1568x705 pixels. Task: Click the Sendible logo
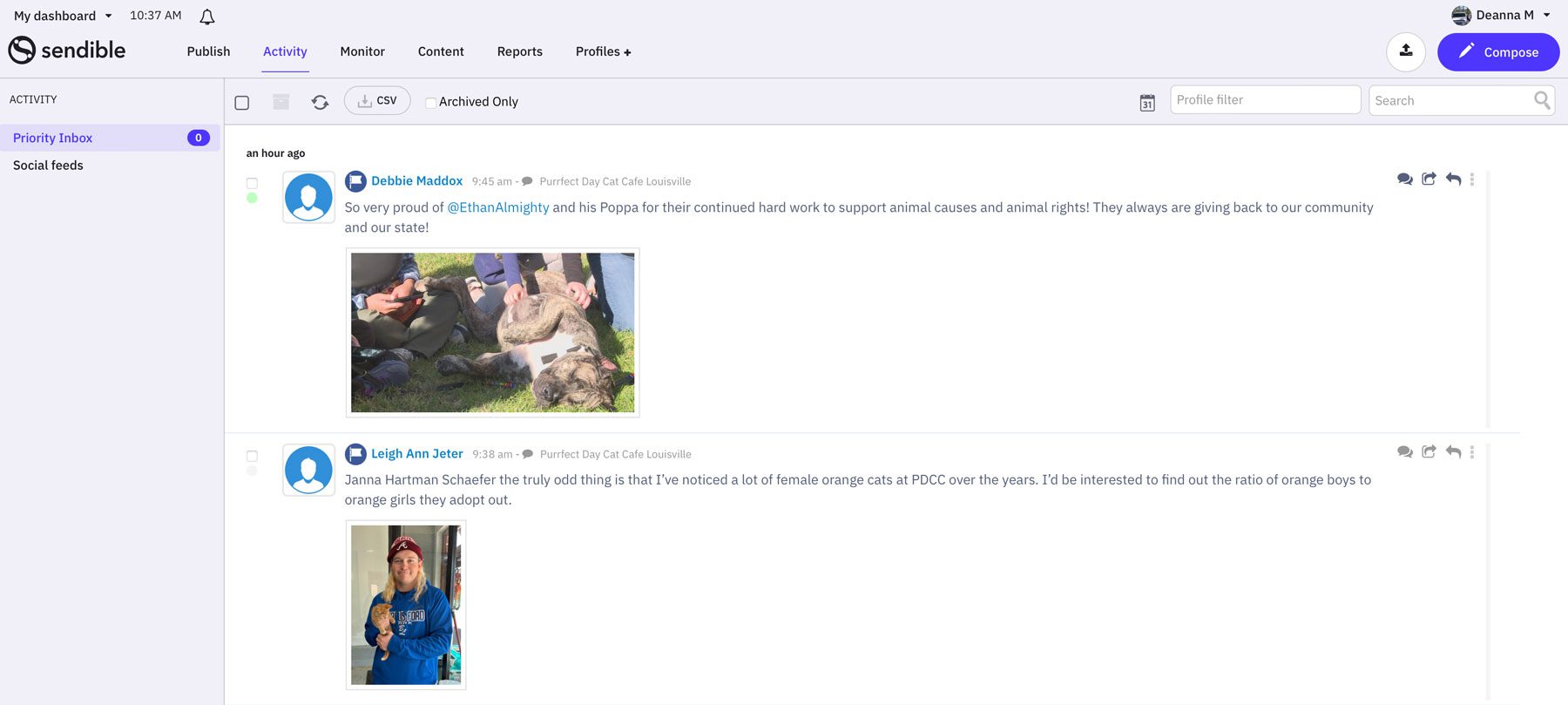pyautogui.click(x=67, y=51)
